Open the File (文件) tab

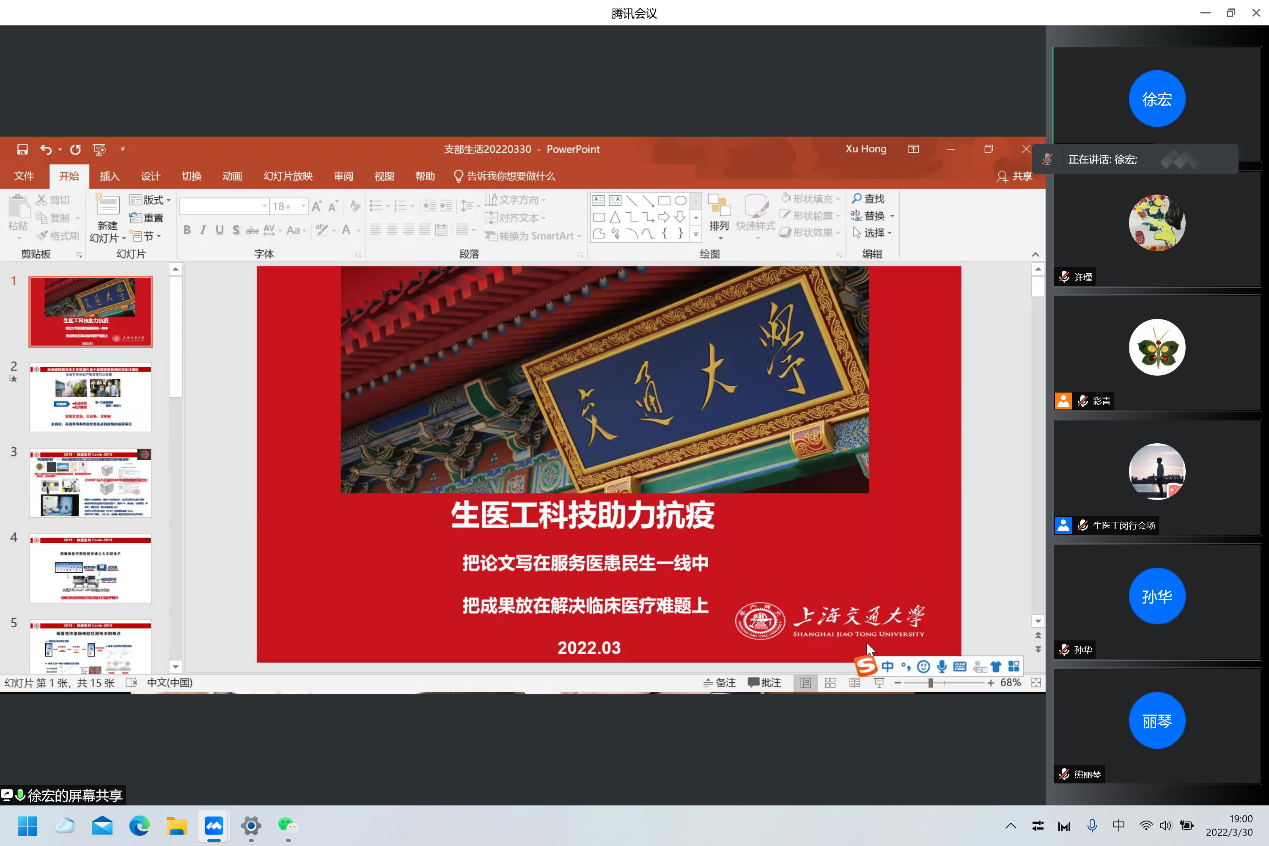click(x=24, y=176)
